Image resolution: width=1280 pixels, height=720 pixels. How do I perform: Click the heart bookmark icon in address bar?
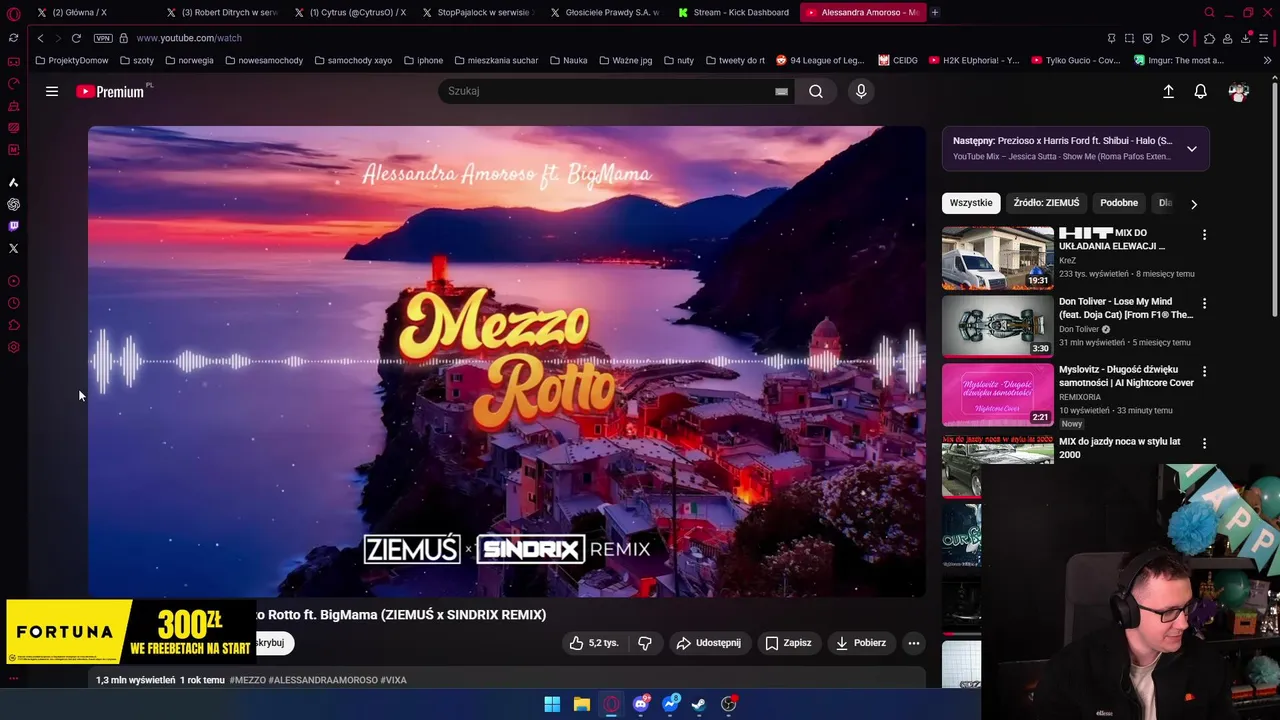(x=1183, y=38)
